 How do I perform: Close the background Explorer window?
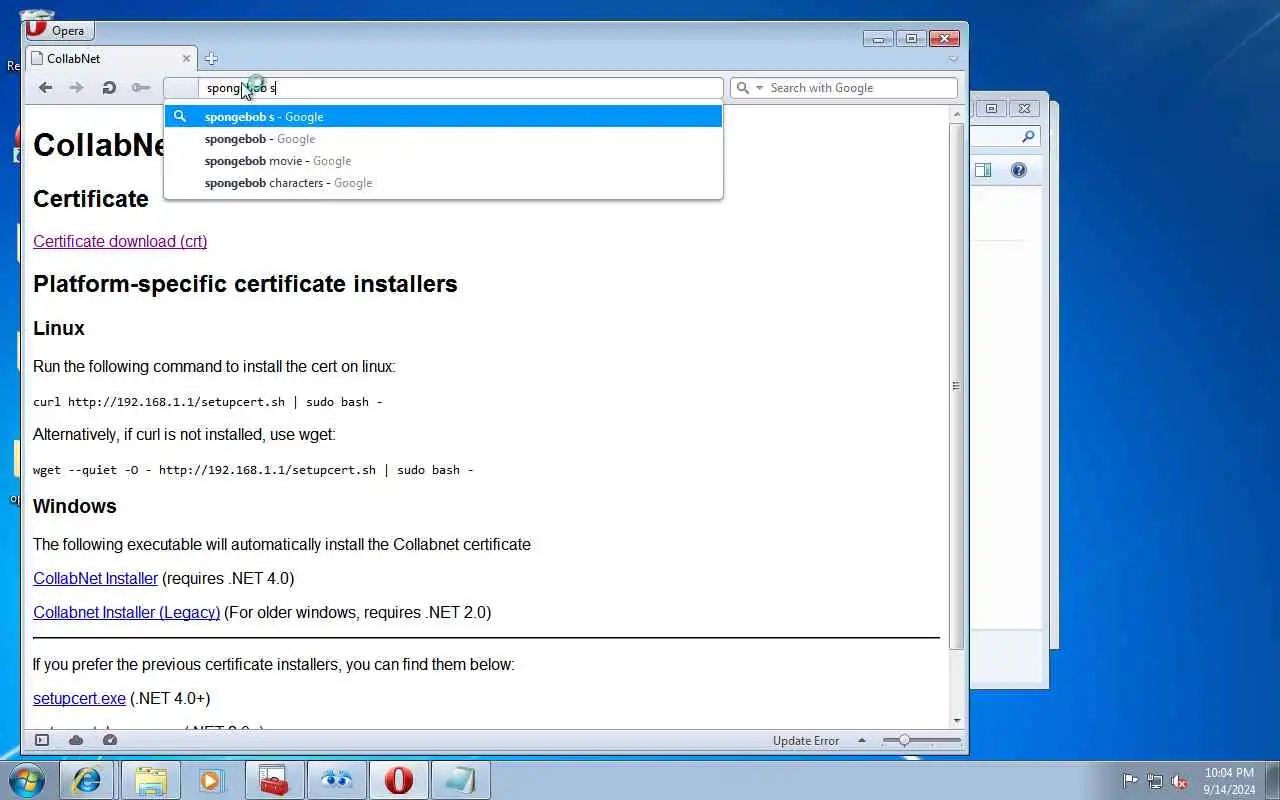(1024, 108)
